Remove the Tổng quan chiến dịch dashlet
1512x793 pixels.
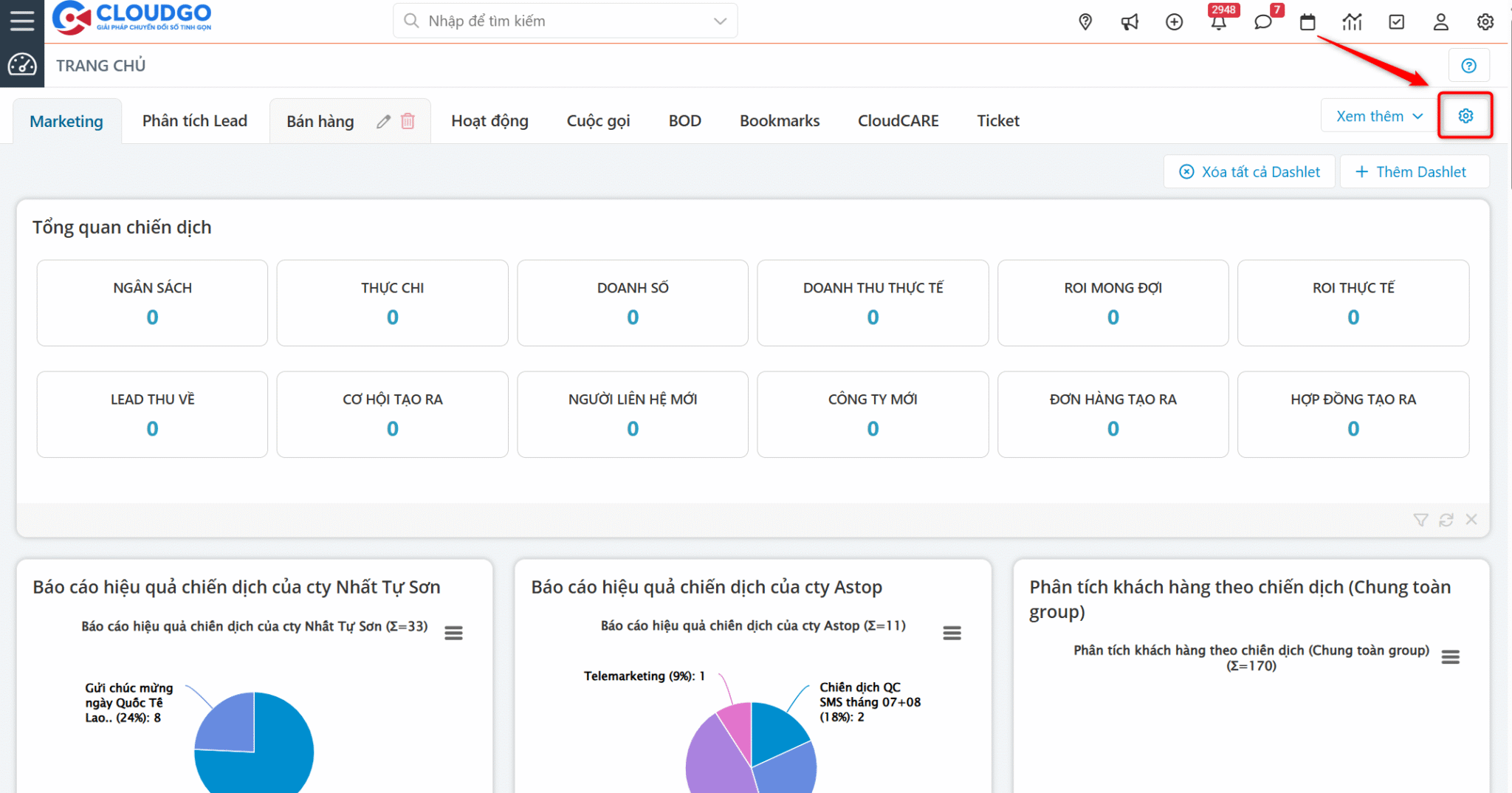coord(1471,520)
